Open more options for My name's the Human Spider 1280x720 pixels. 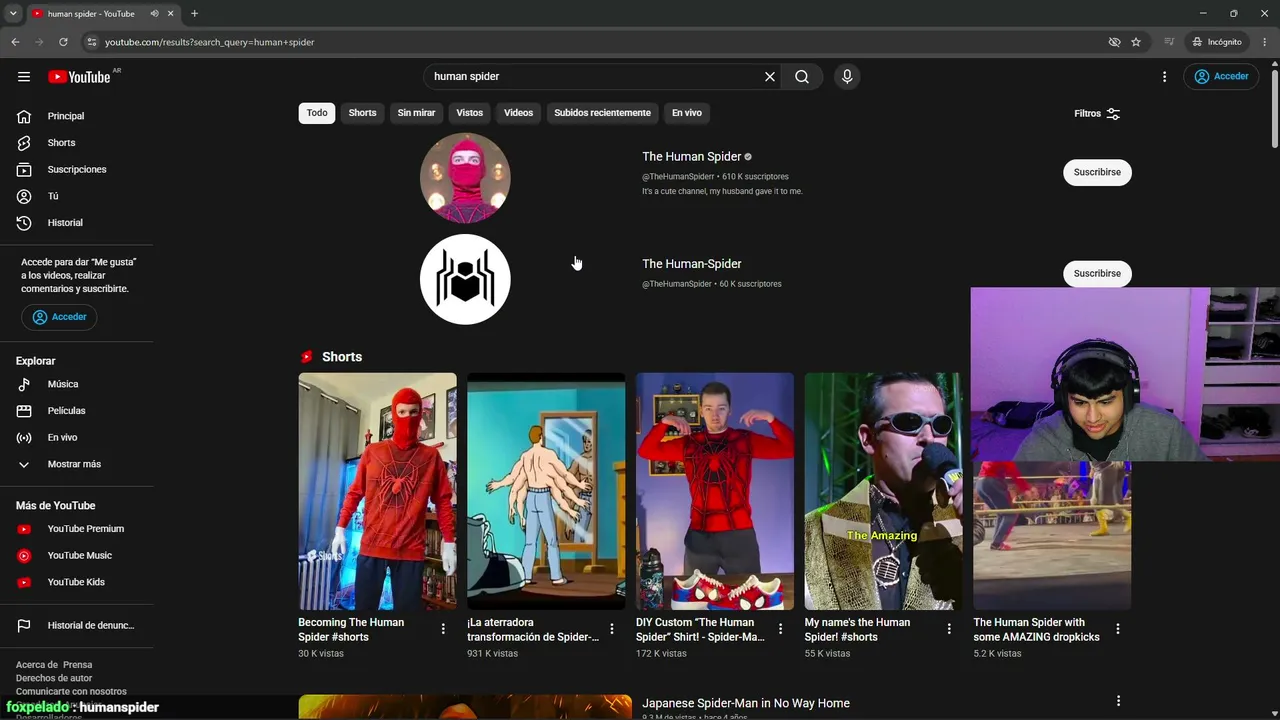(x=949, y=629)
